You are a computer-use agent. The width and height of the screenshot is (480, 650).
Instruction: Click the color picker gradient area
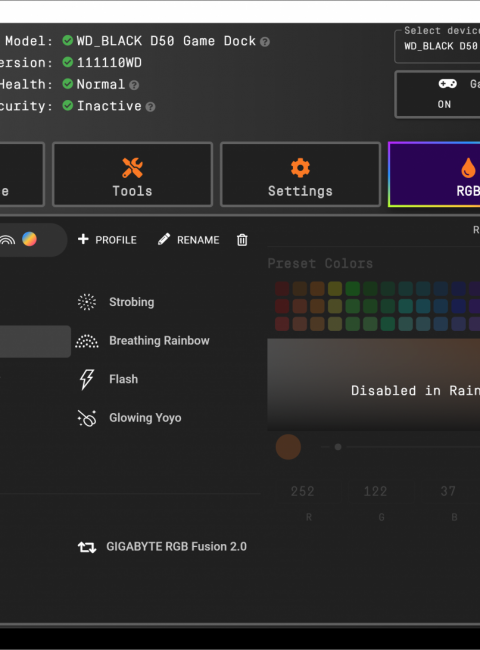click(373, 385)
